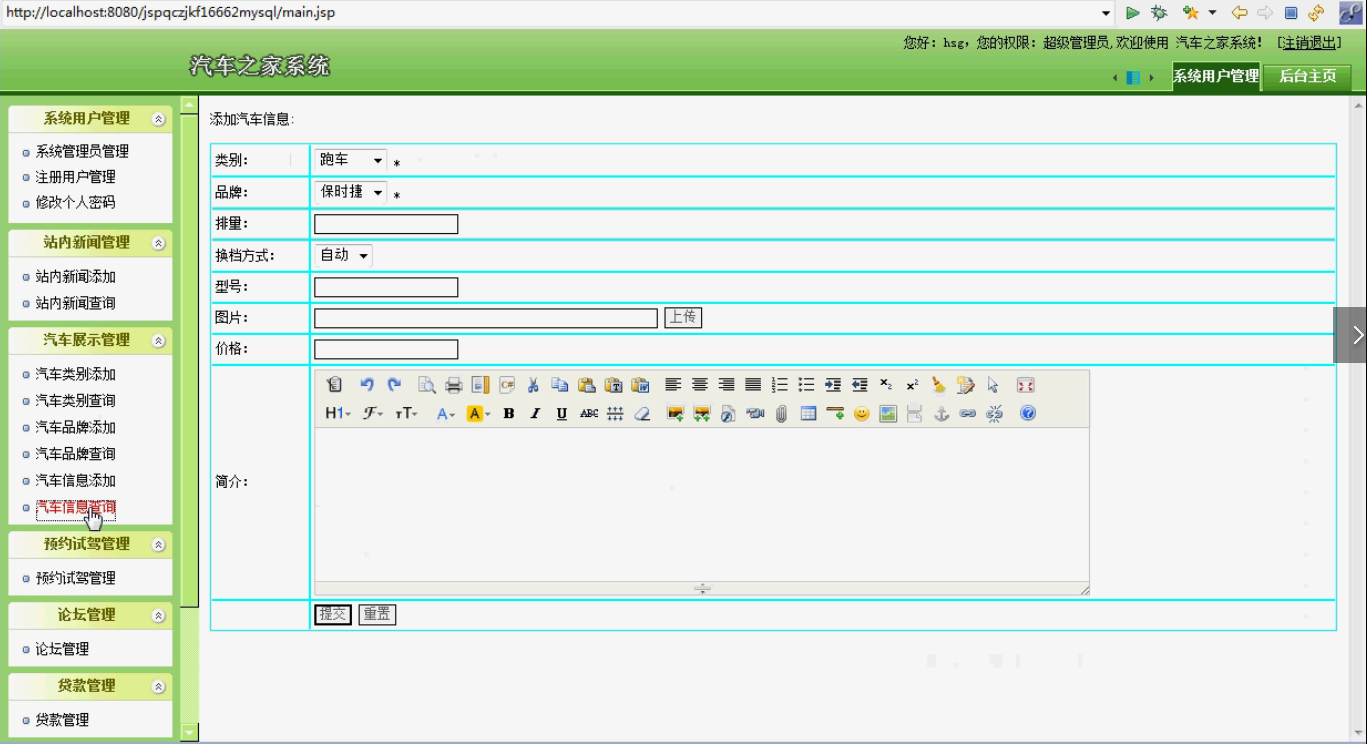Screen dimensions: 1367x744
Task: Insert a numbered list in the editor
Action: [780, 385]
